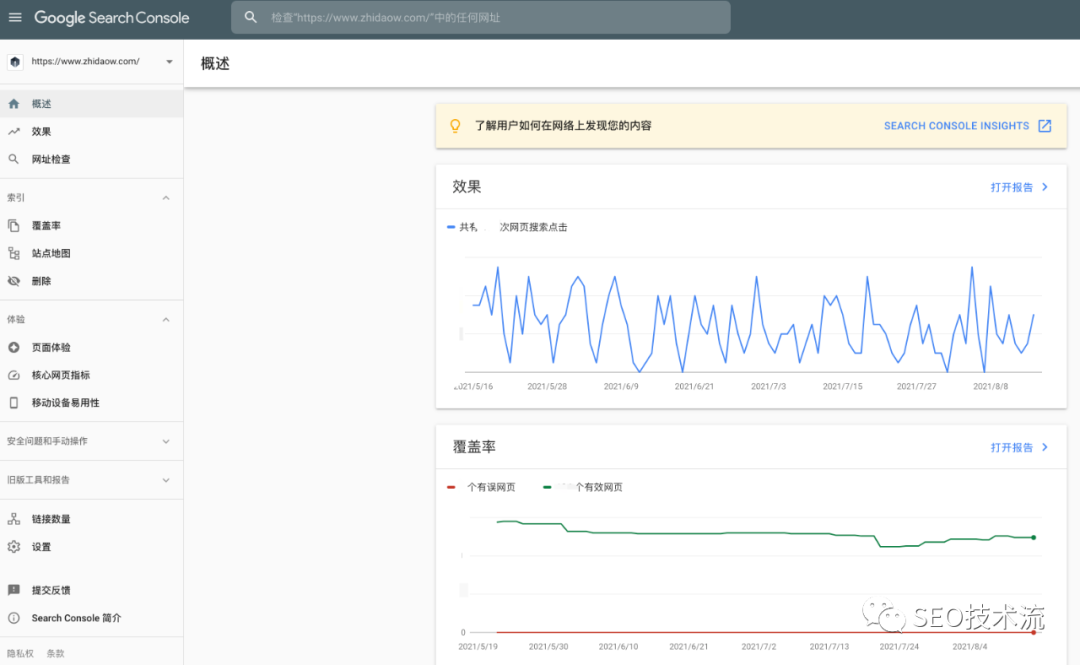This screenshot has width=1080, height=665.
Task: Expand the 旧版工具和报告 section
Action: pos(166,480)
